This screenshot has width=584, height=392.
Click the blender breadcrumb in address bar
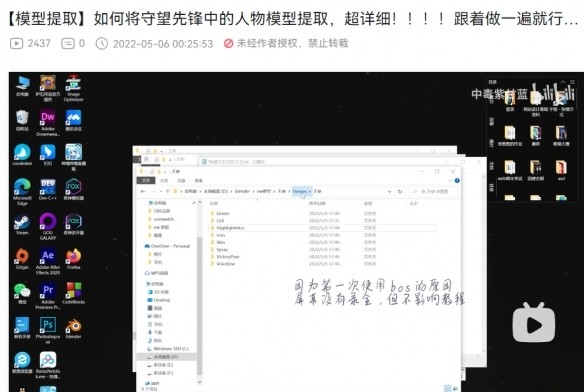tap(242, 191)
